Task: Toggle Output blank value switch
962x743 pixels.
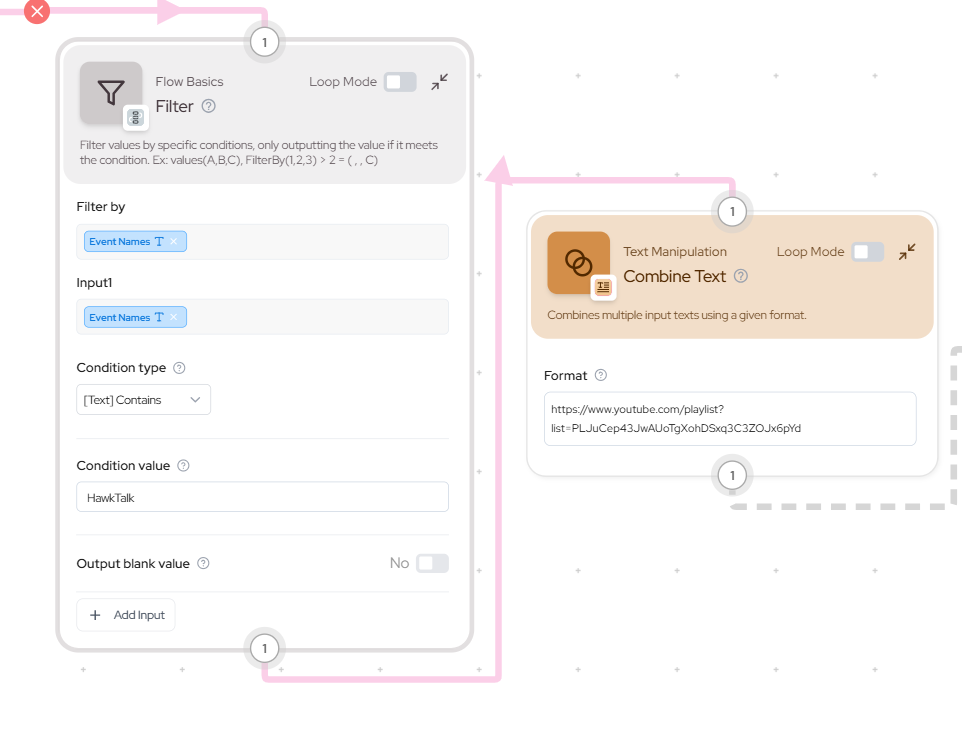Action: [x=432, y=563]
